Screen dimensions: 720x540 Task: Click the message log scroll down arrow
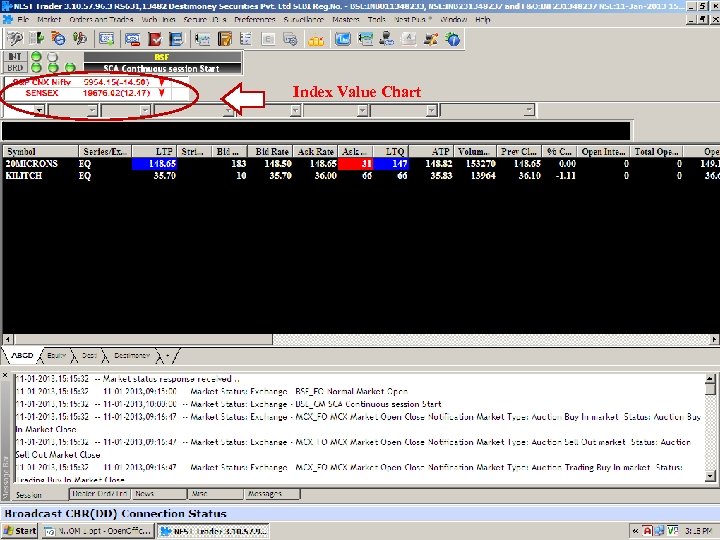click(710, 476)
